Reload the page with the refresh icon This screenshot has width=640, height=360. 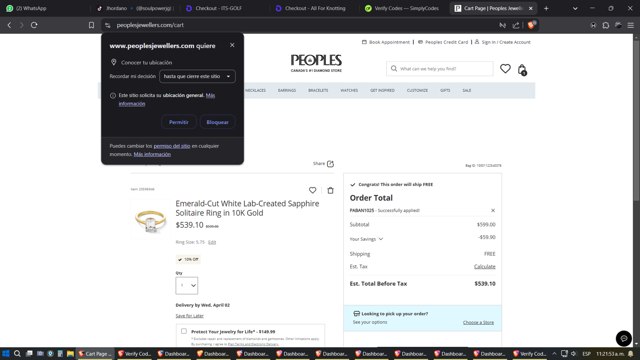34,25
